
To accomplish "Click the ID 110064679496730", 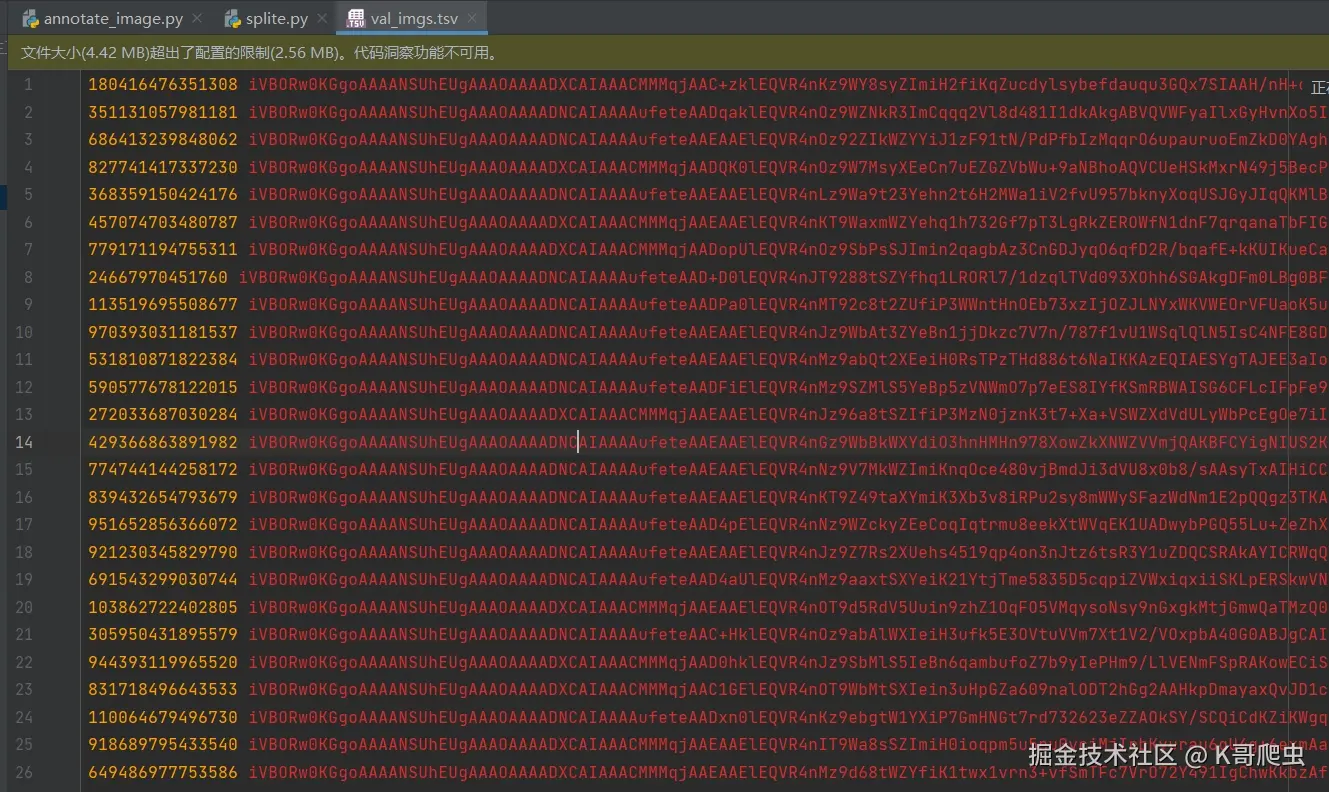I will click(x=163, y=717).
